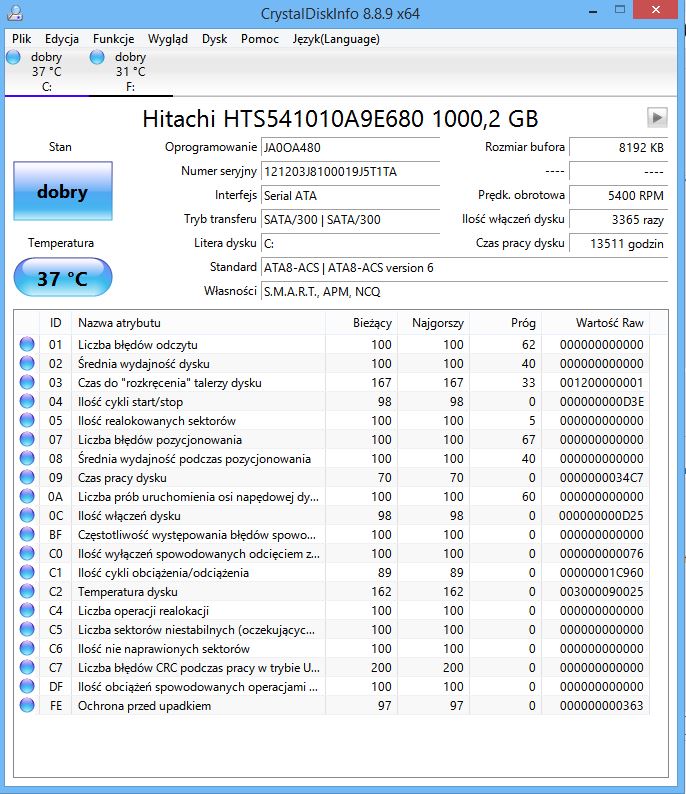Viewport: 686px width, 794px height.
Task: Click the blue 'dobry' health status button
Action: tap(63, 191)
